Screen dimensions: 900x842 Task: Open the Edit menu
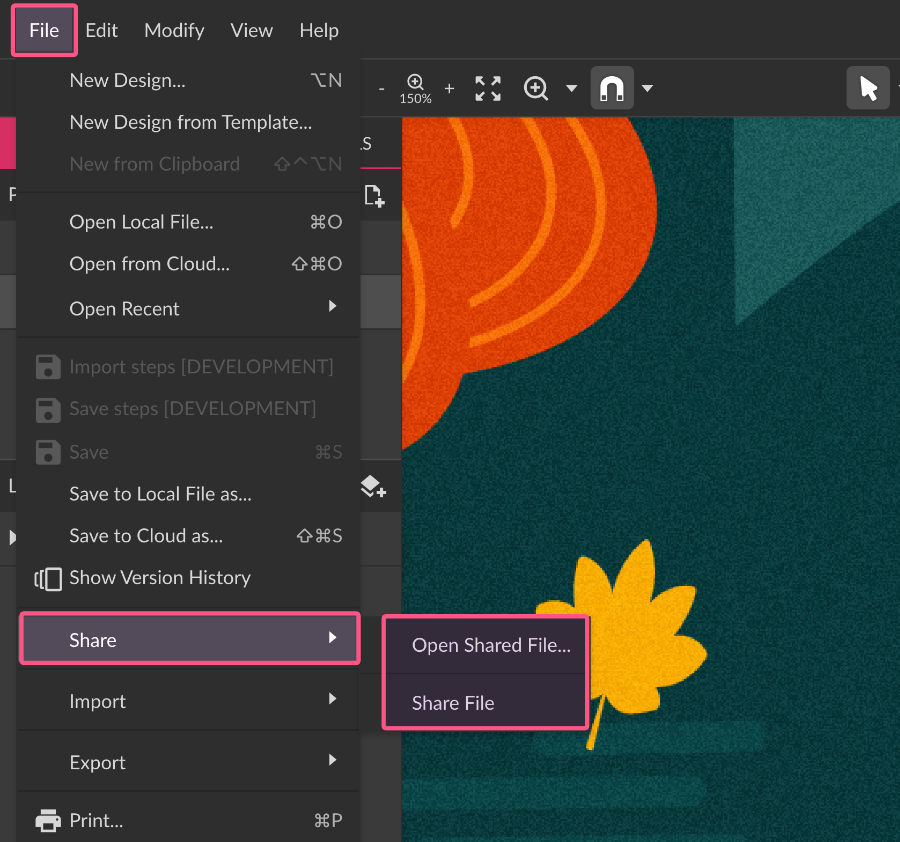click(102, 30)
